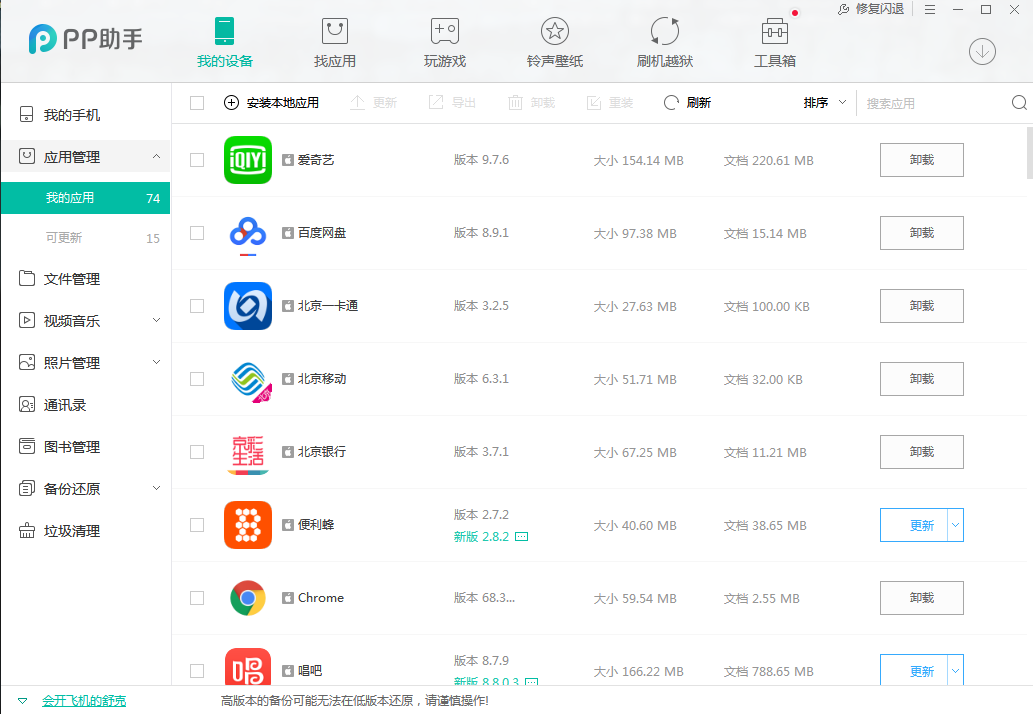1033x714 pixels.
Task: Check the 便利蜂 row checkbox
Action: pos(196,525)
